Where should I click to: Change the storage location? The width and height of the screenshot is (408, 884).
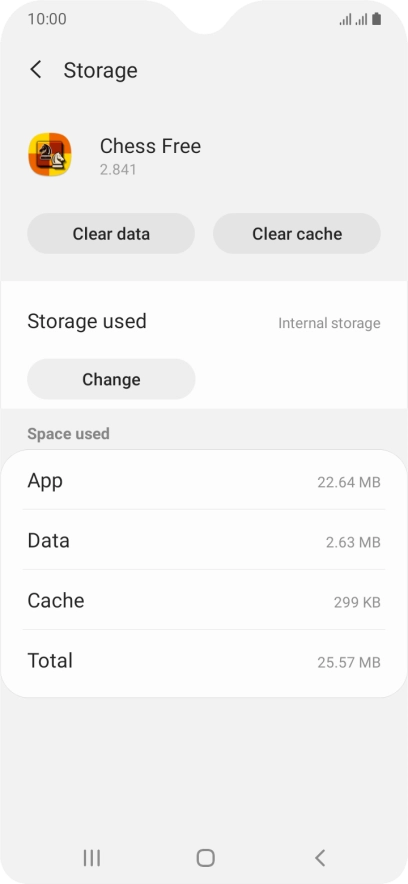click(x=111, y=379)
